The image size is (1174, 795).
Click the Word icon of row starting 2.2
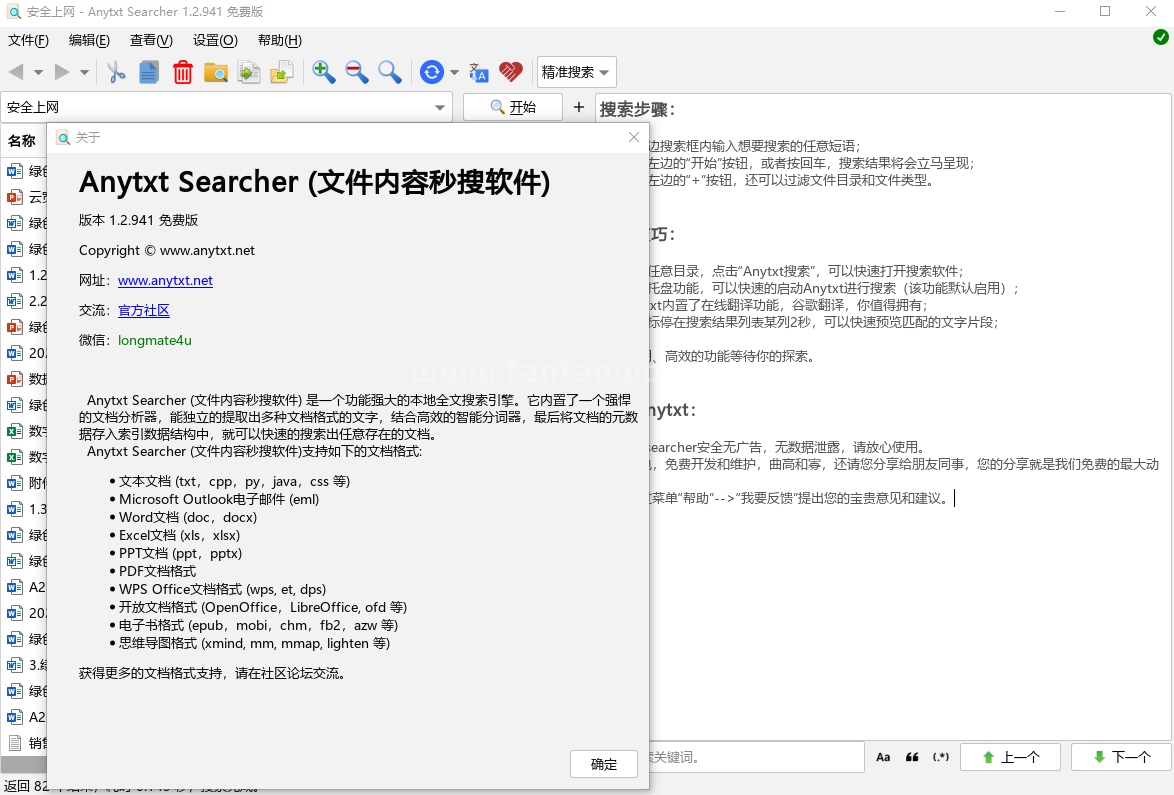coord(14,302)
